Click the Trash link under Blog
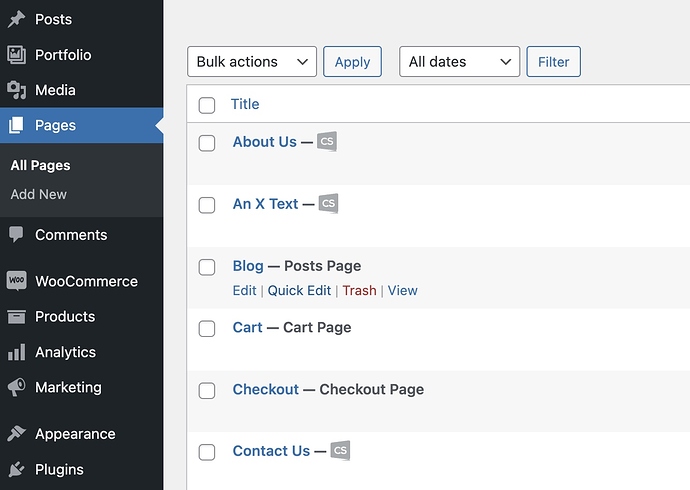This screenshot has width=690, height=490. (359, 291)
